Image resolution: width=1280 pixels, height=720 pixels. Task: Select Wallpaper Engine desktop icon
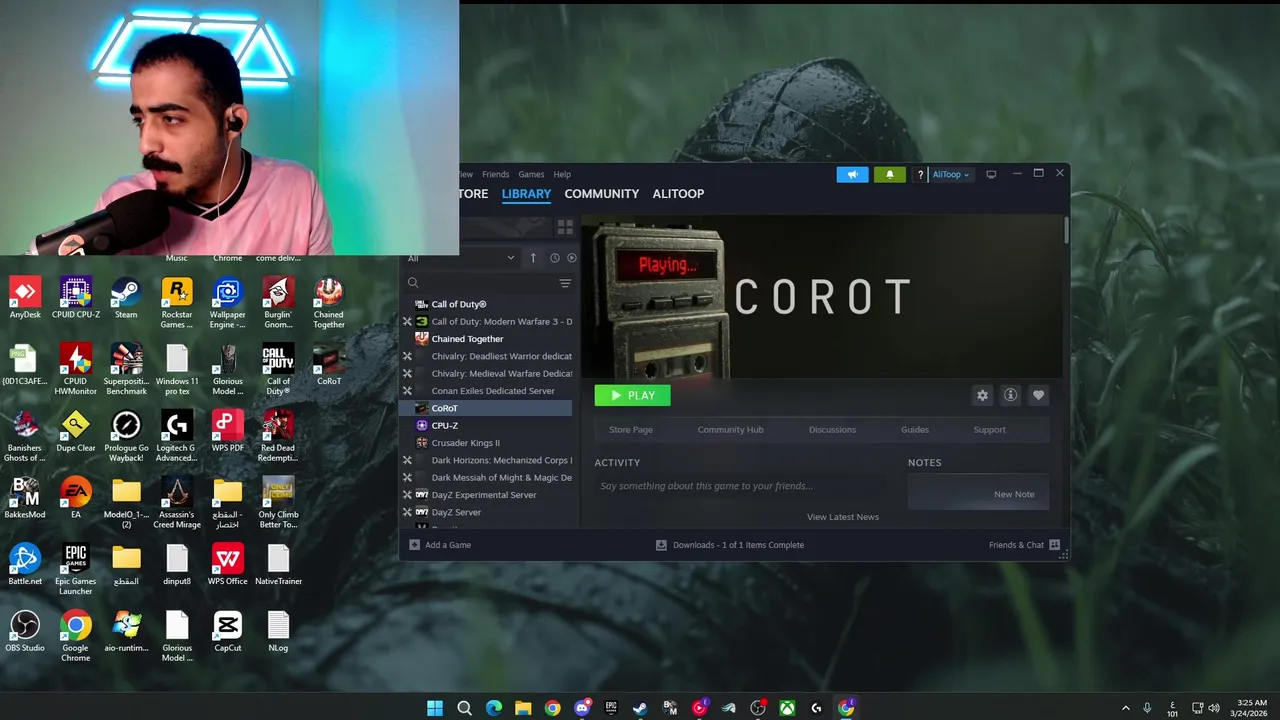pos(227,303)
